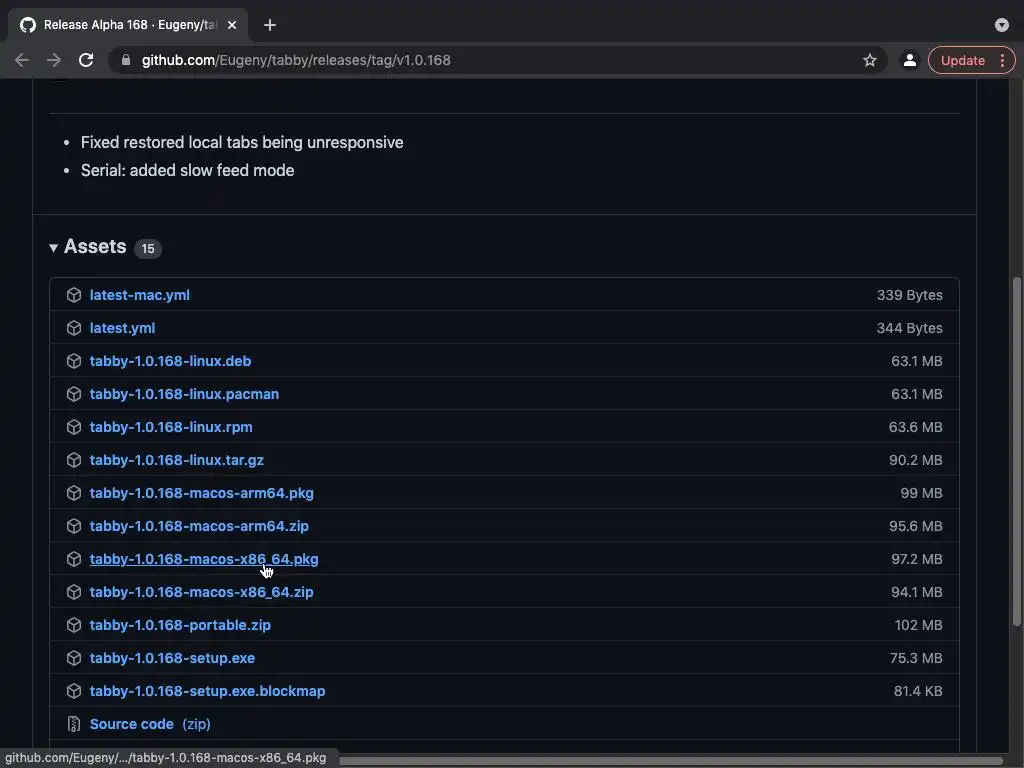Download tabby-1.0.168-macos-x86_64.zip
The height and width of the screenshot is (768, 1024).
pos(202,592)
